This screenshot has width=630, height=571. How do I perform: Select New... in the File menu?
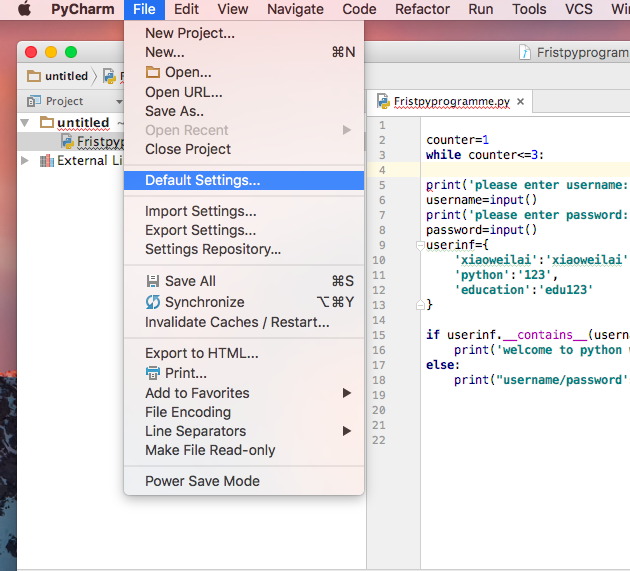(244, 52)
